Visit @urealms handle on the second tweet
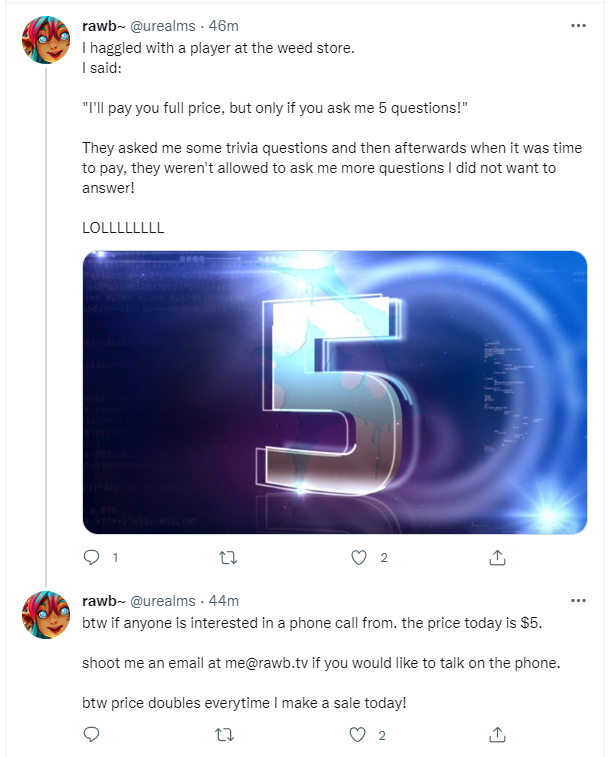 (163, 601)
